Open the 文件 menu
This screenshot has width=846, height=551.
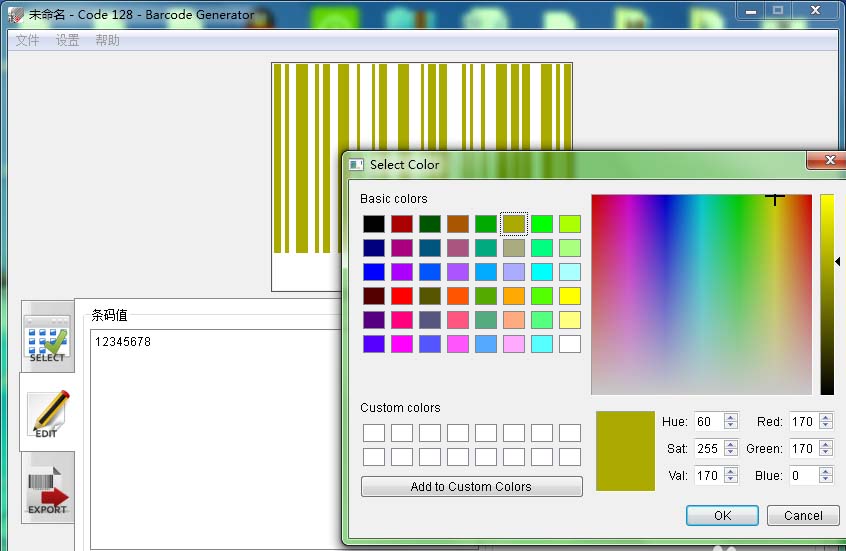pos(28,40)
